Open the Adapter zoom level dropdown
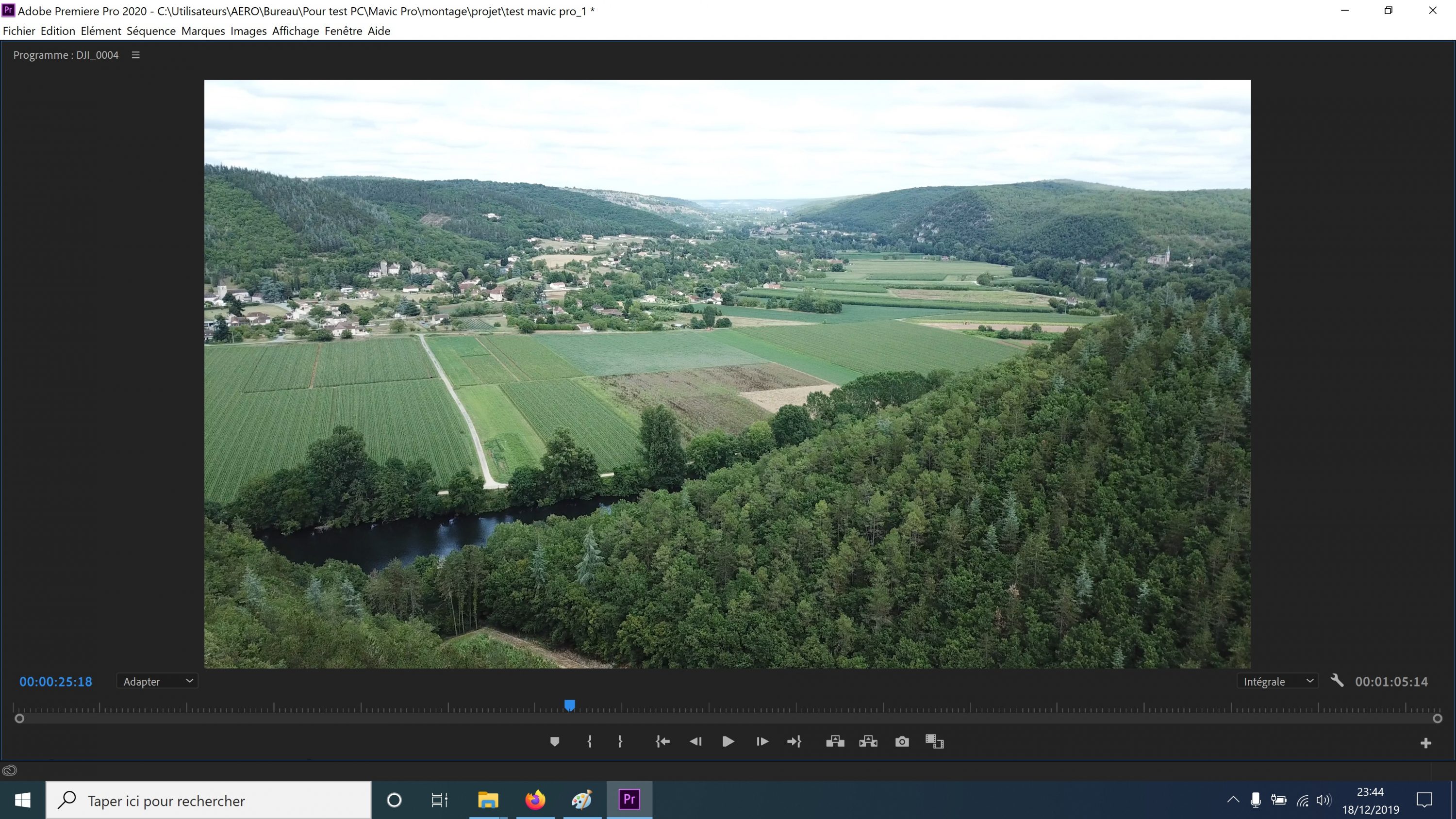 tap(157, 682)
